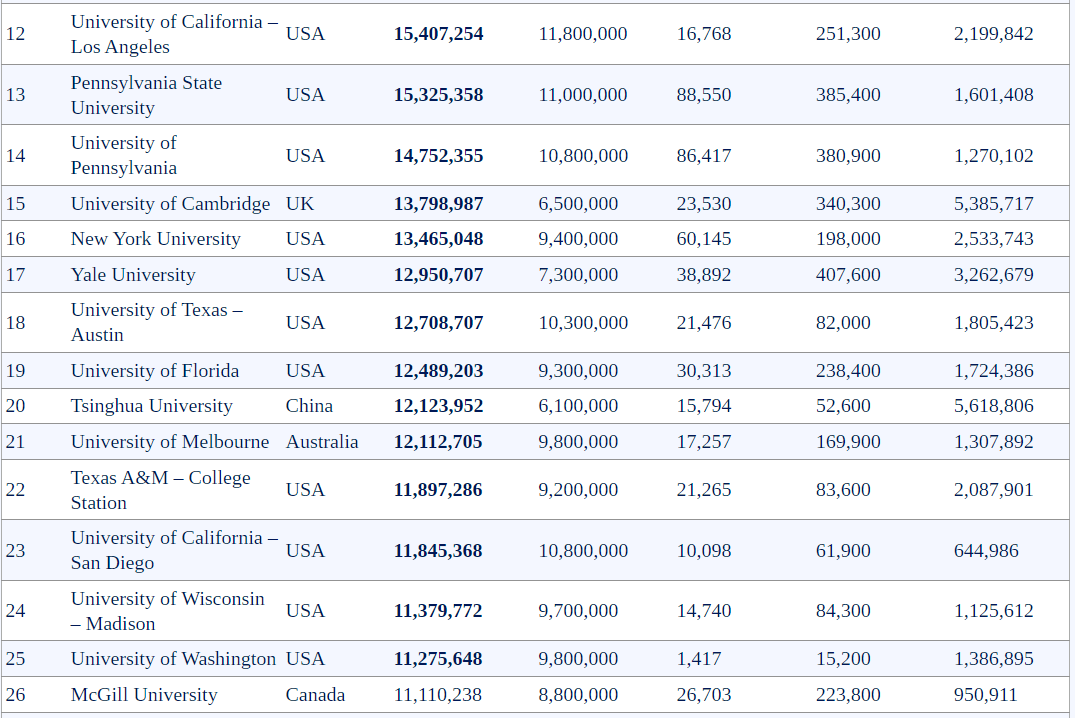Click University of Cambridge name
Screen dimensions: 1075x718
click(x=170, y=204)
